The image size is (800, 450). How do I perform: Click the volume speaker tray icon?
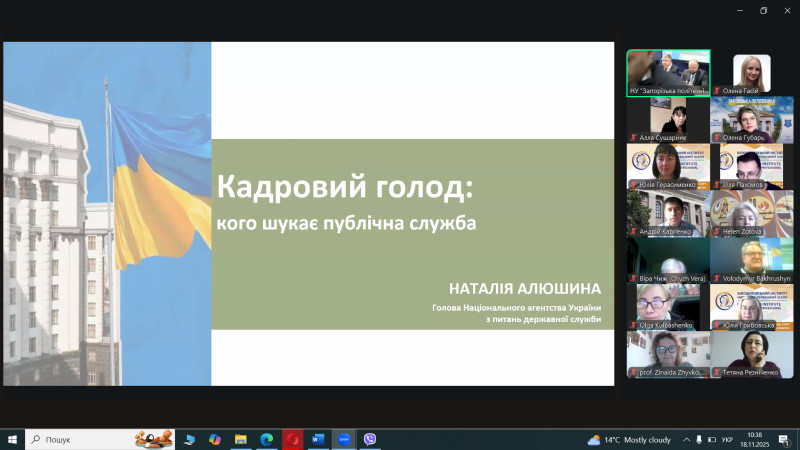(712, 439)
